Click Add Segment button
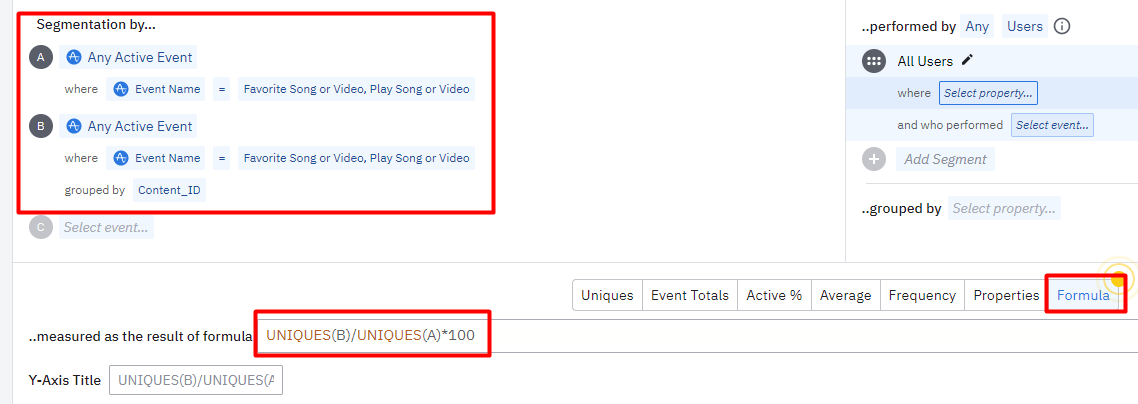 [945, 159]
